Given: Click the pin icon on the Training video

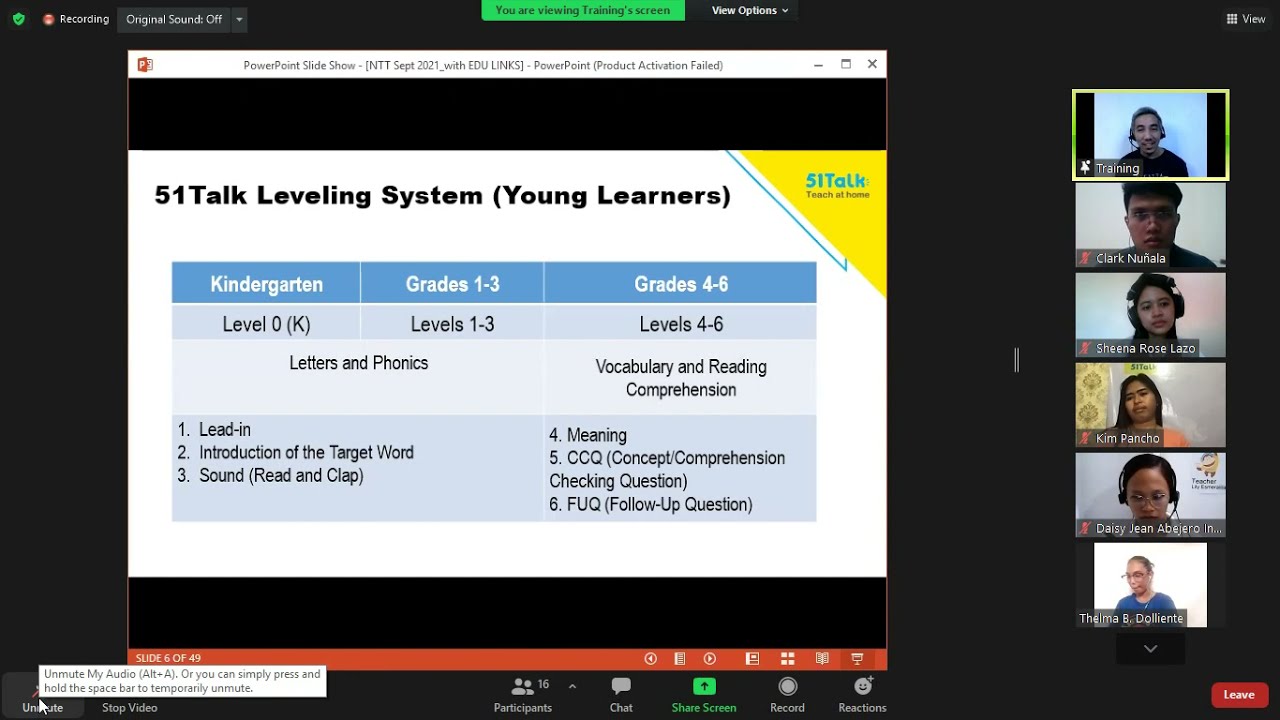Looking at the screenshot, I should pyautogui.click(x=1085, y=168).
